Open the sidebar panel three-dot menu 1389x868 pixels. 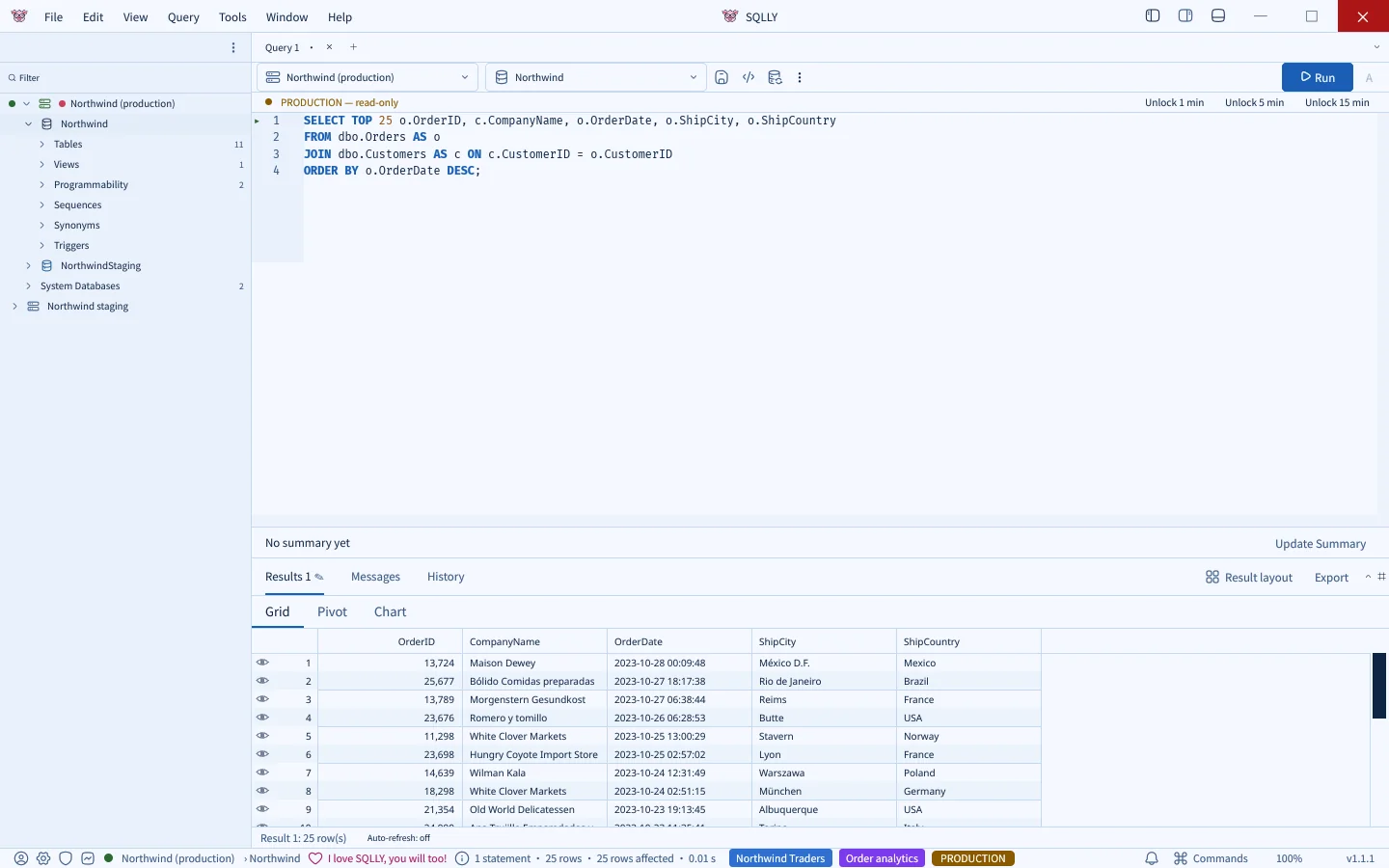(x=233, y=47)
